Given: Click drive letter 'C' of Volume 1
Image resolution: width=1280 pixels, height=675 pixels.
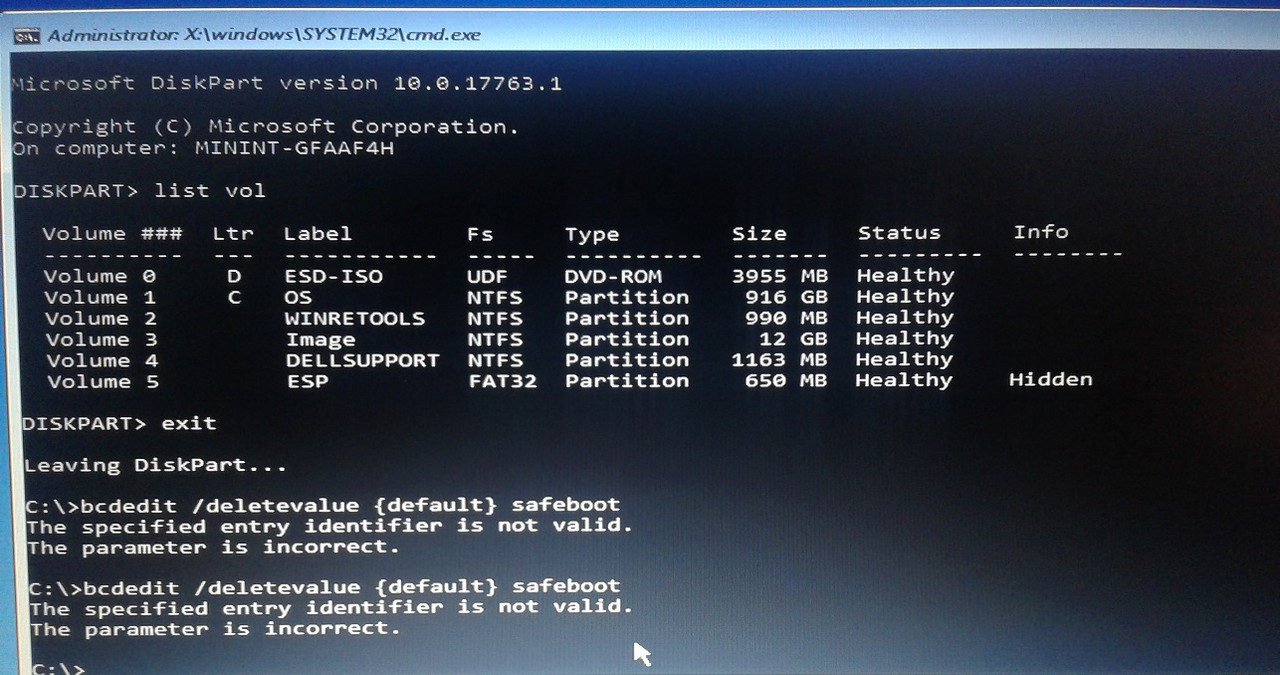Looking at the screenshot, I should pyautogui.click(x=235, y=298).
